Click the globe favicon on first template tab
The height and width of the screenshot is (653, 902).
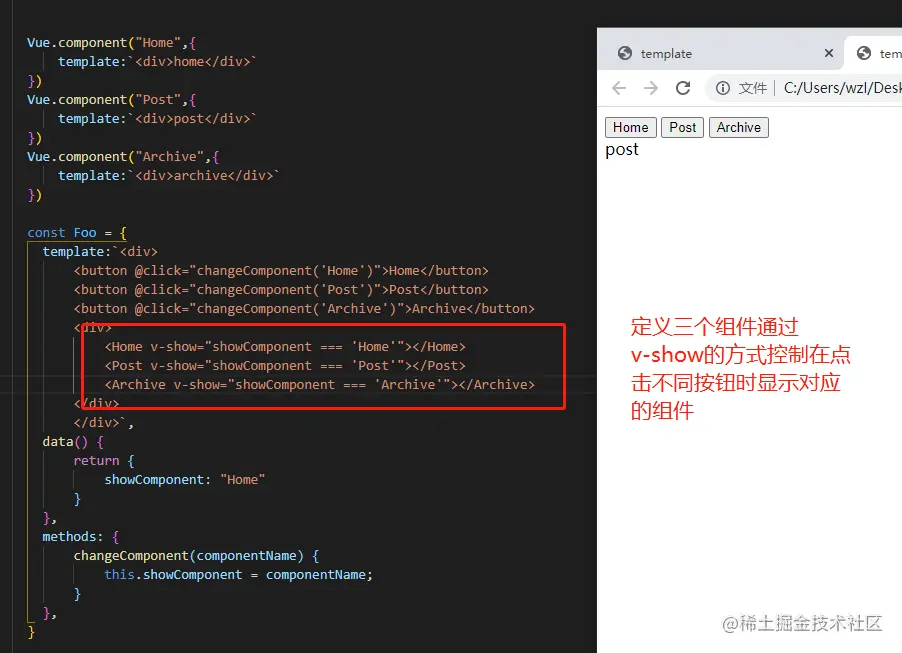(625, 53)
